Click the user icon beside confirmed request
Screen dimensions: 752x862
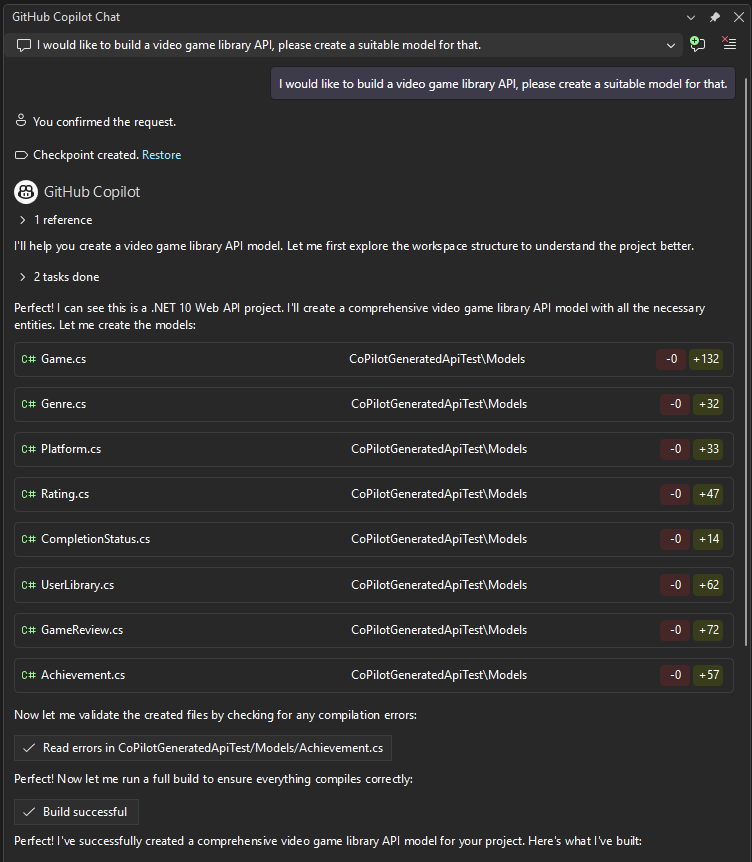pos(21,121)
